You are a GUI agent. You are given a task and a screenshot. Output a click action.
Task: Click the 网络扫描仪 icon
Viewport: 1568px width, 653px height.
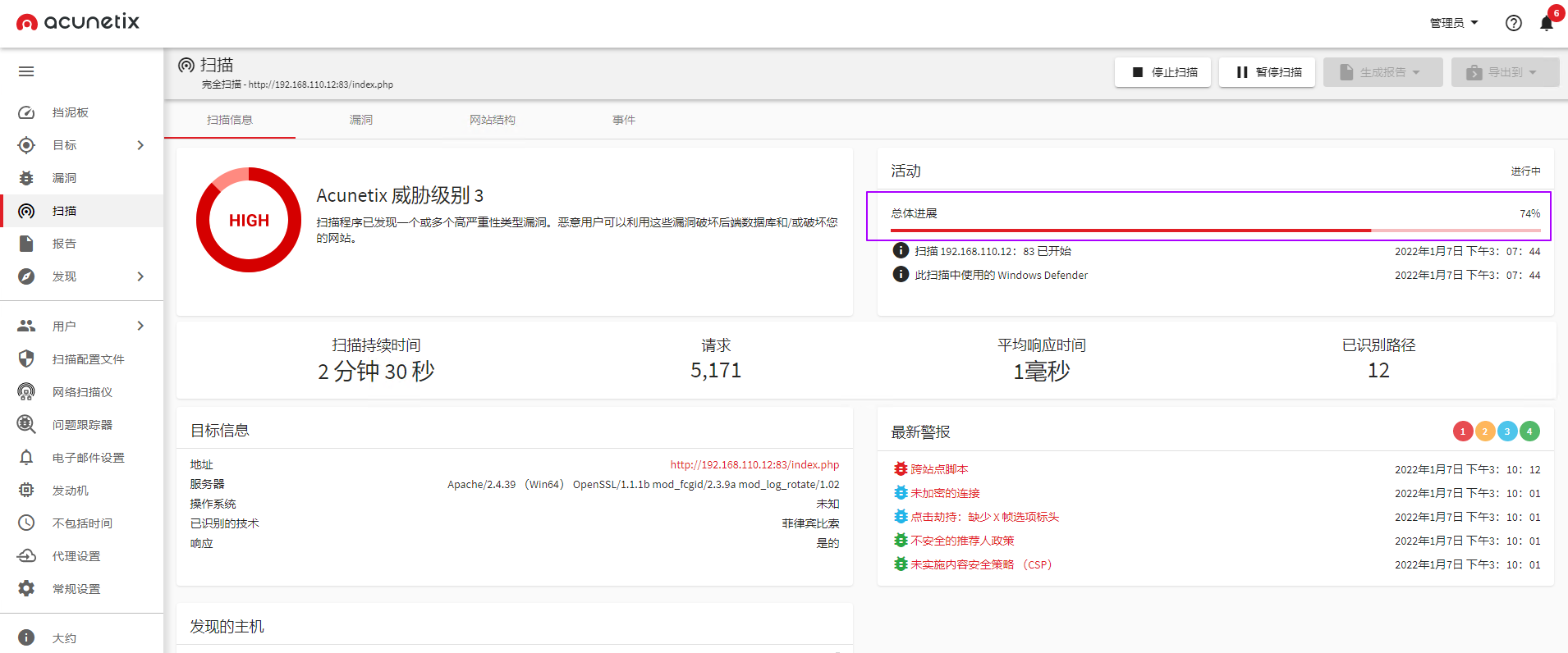tap(26, 391)
